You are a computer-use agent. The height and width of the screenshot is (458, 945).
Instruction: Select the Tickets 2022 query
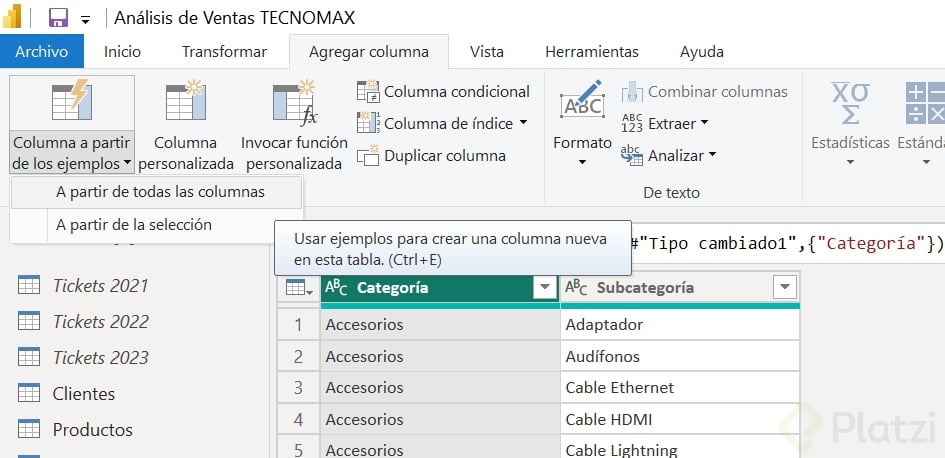(100, 322)
